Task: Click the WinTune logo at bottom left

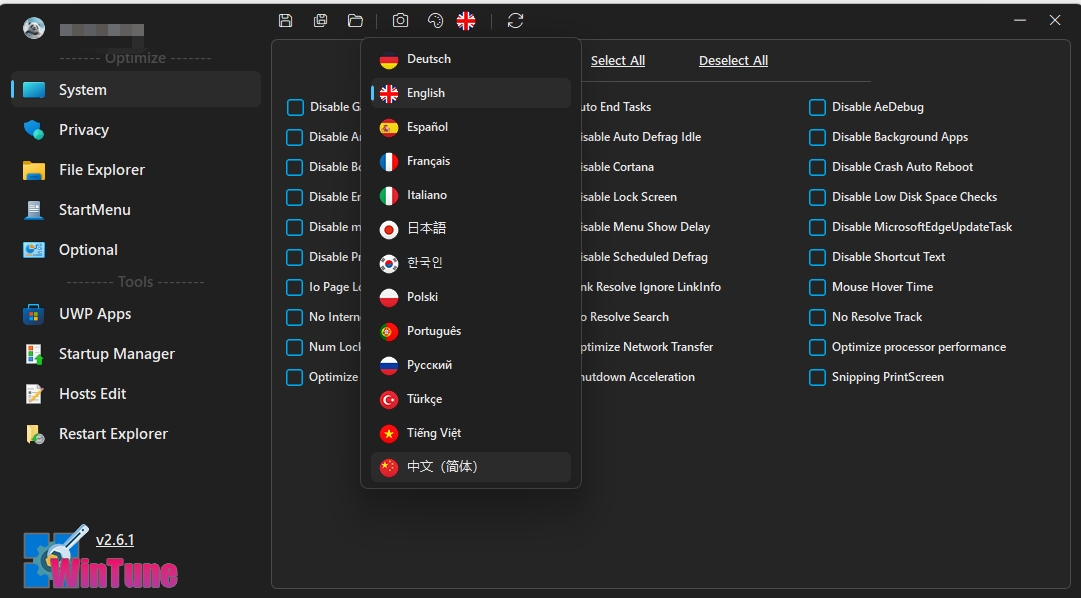Action: [x=100, y=562]
